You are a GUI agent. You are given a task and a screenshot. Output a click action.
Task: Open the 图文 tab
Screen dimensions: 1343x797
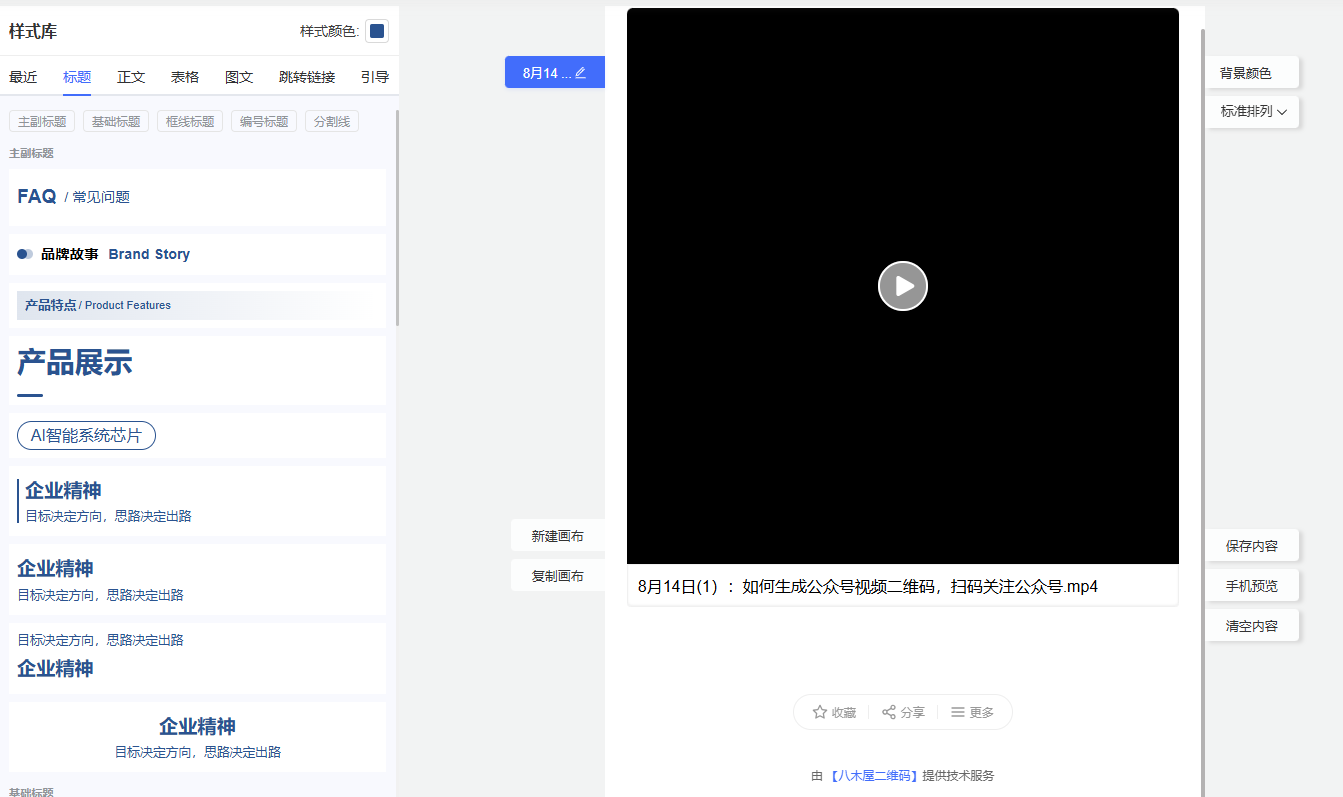[x=239, y=77]
